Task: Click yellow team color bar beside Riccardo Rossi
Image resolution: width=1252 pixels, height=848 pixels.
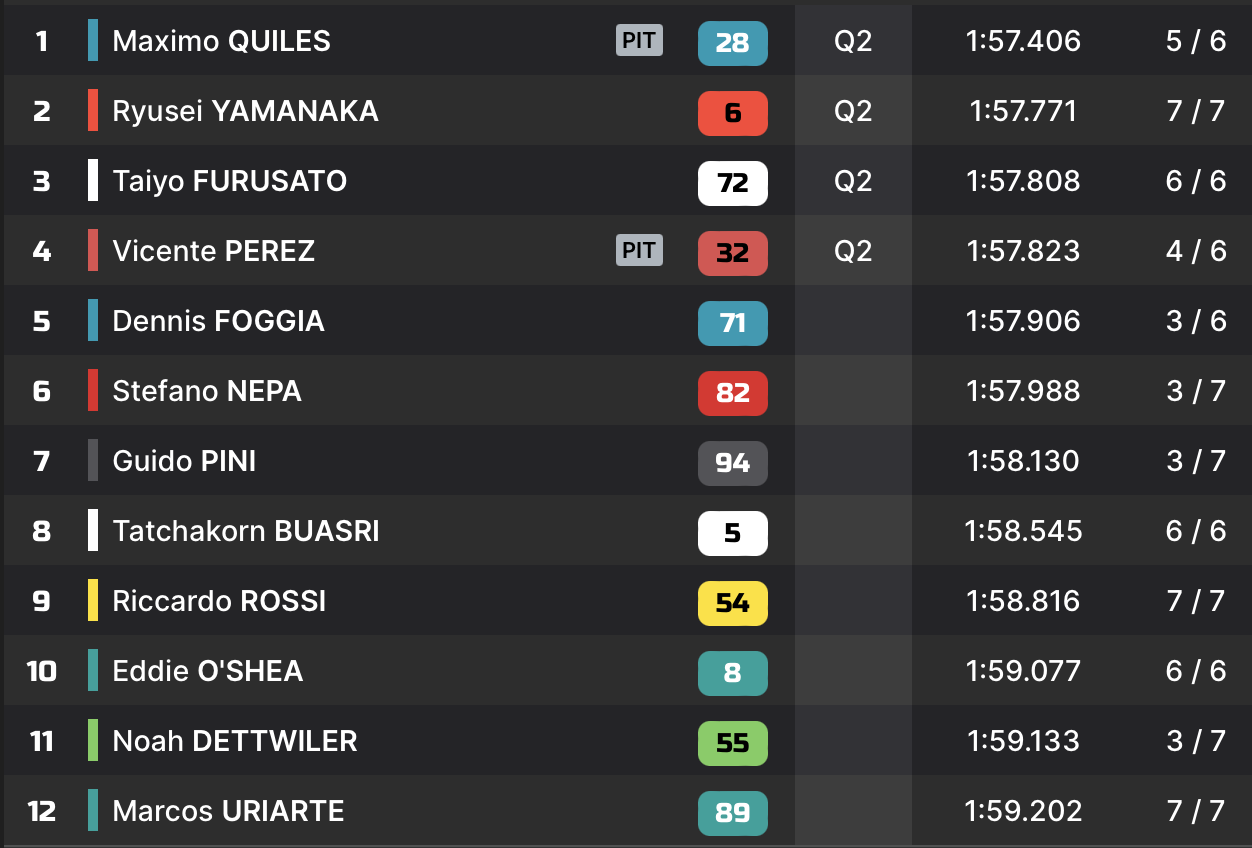Action: 93,601
